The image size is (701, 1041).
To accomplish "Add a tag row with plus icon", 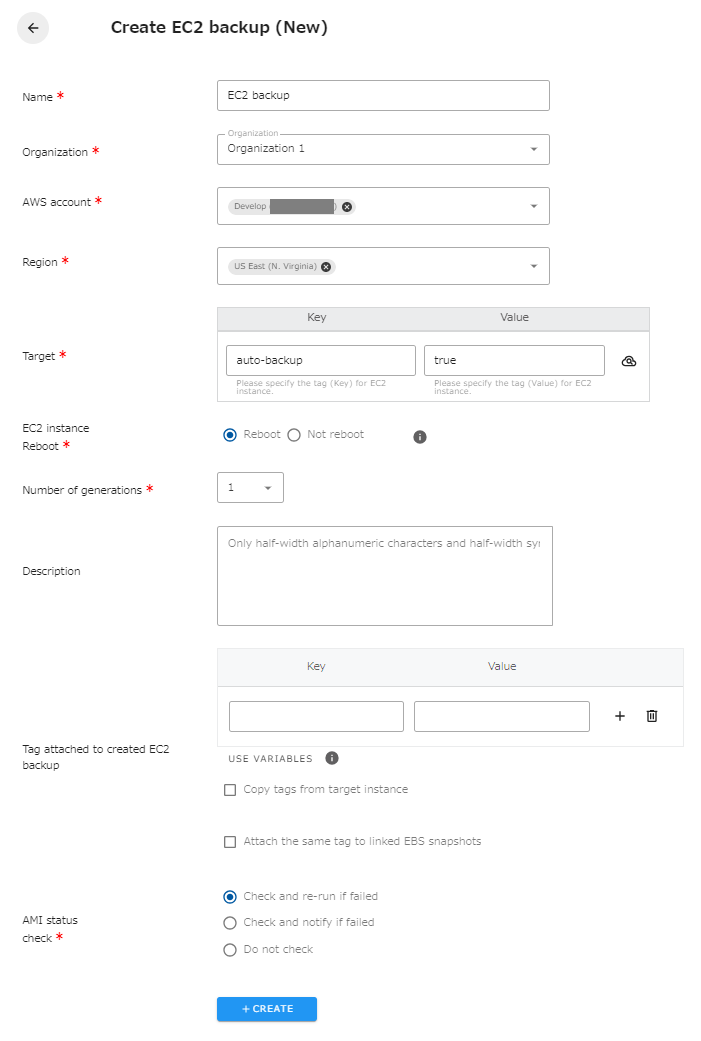I will pos(619,716).
